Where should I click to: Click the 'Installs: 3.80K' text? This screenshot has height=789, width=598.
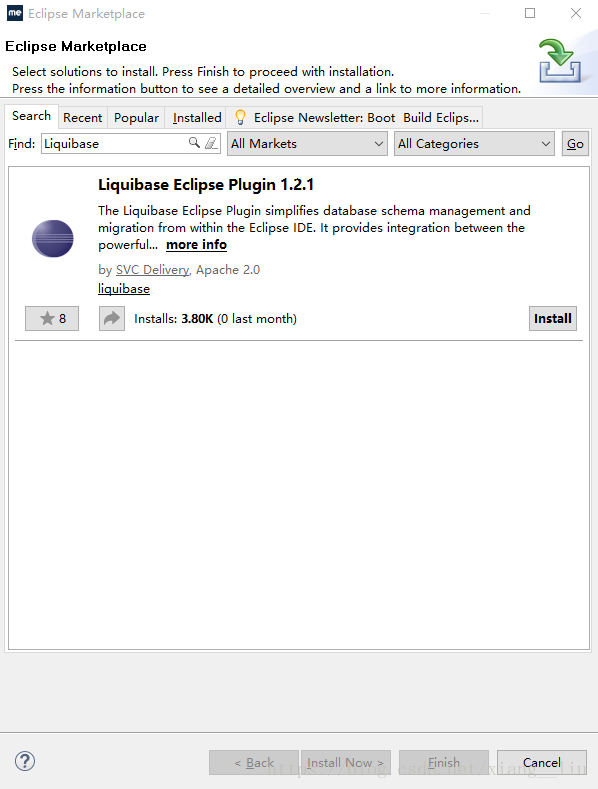click(174, 319)
